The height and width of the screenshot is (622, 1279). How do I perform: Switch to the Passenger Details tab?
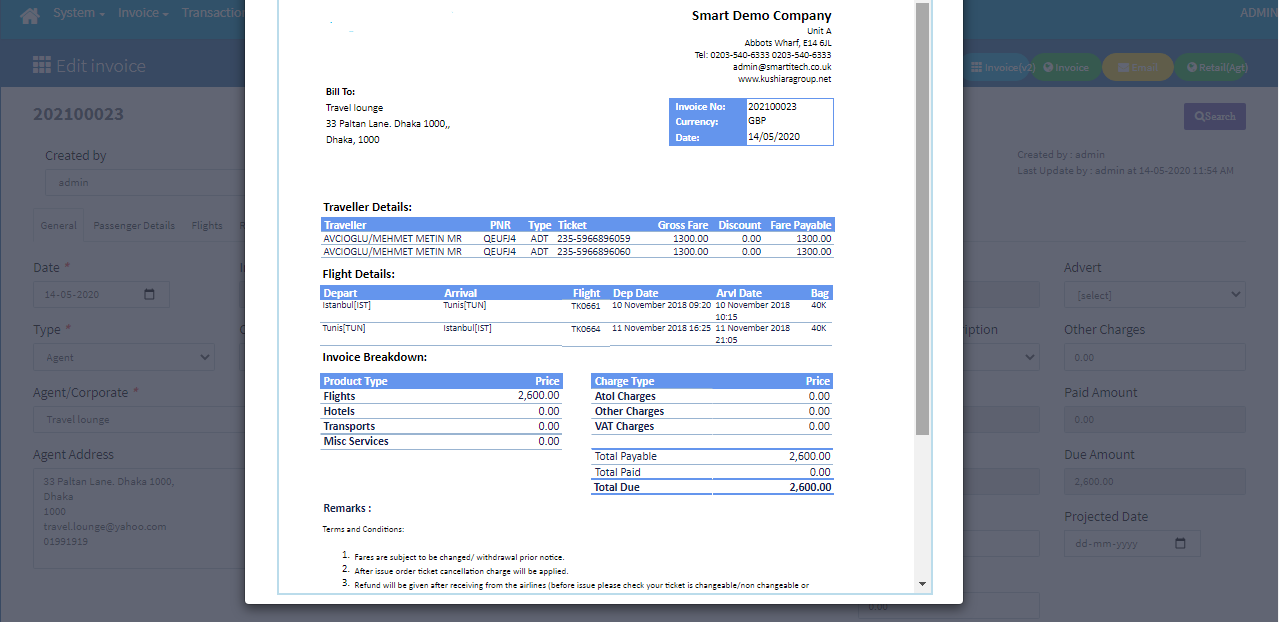click(134, 225)
